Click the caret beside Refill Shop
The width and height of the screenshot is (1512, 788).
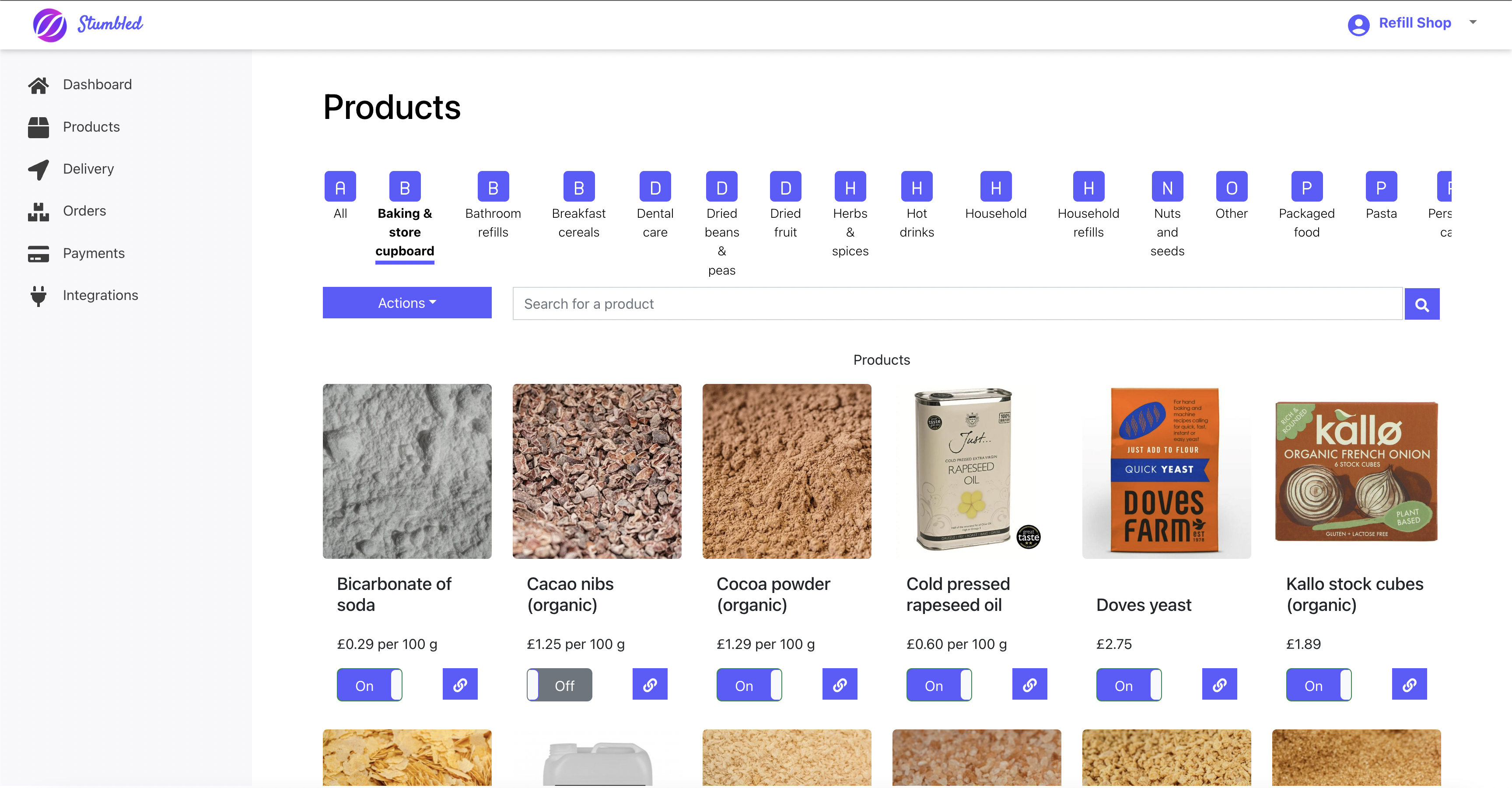(1473, 22)
